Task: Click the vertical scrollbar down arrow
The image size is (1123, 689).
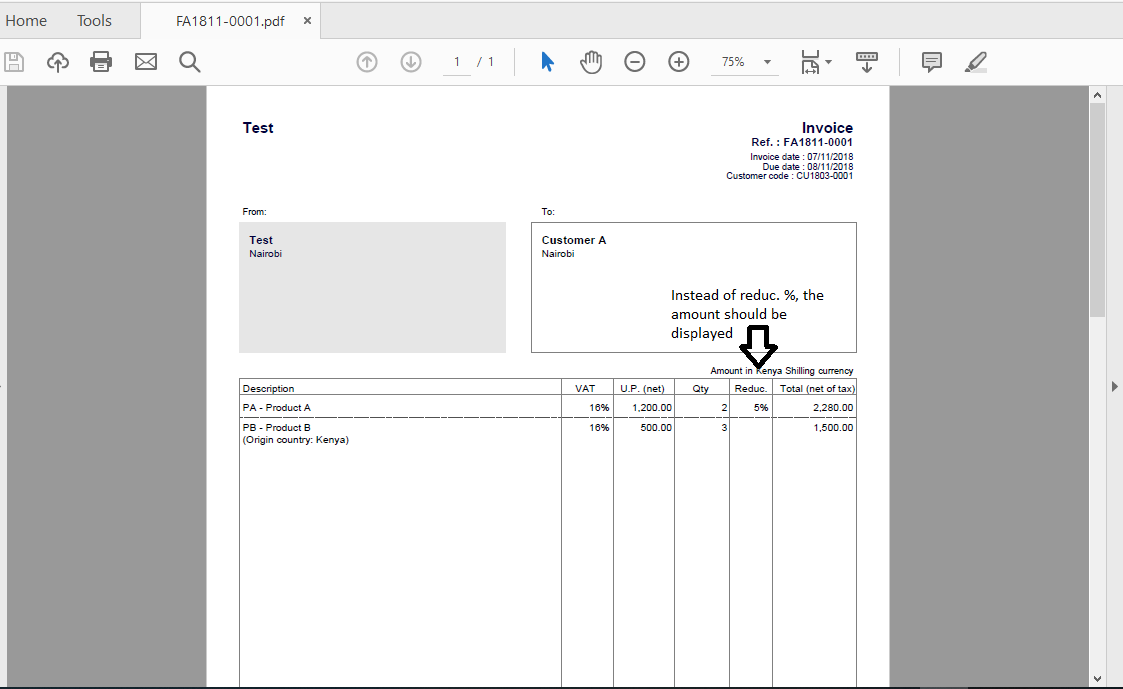Action: [1097, 678]
